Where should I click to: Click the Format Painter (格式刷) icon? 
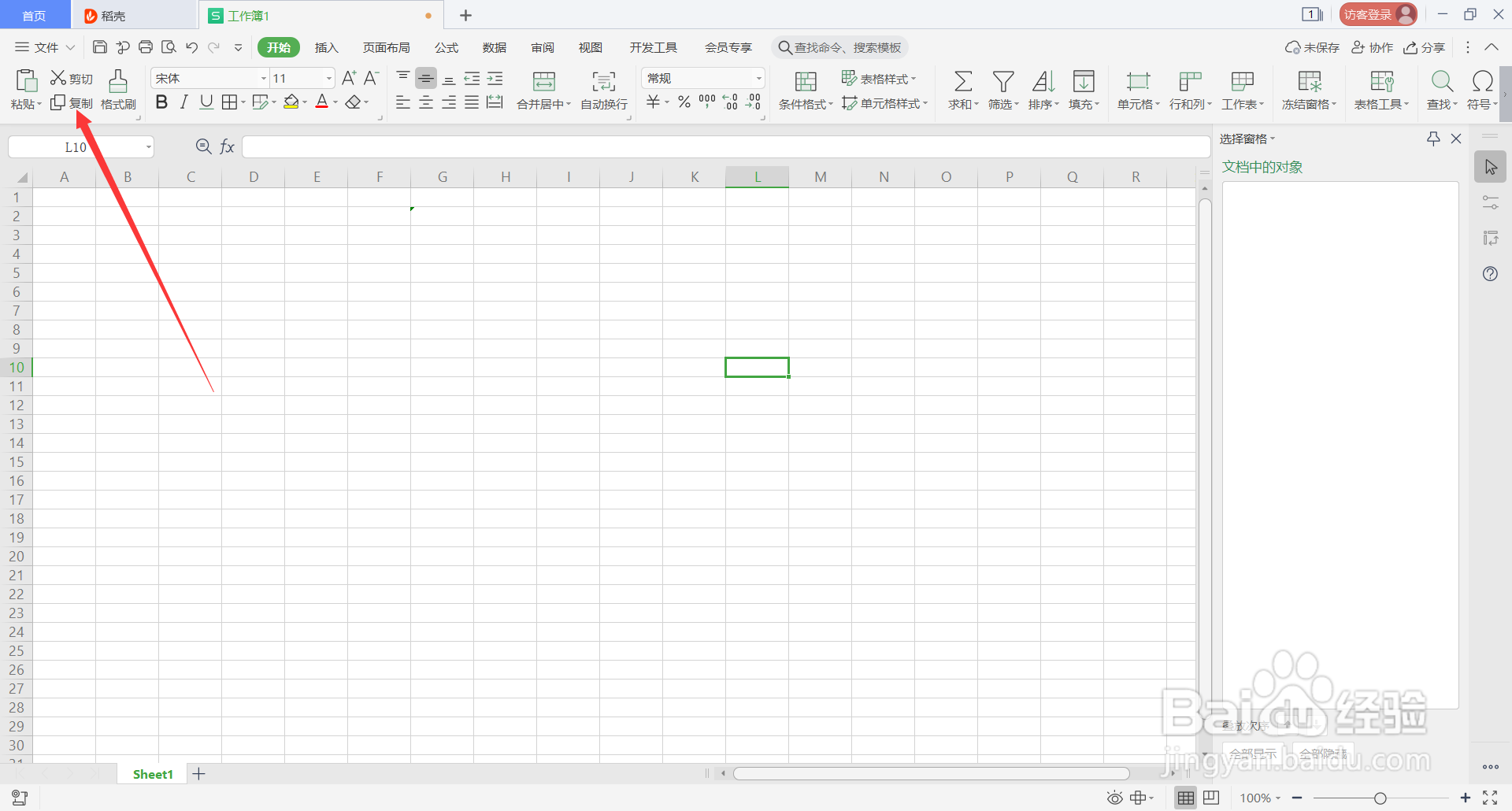pyautogui.click(x=118, y=80)
